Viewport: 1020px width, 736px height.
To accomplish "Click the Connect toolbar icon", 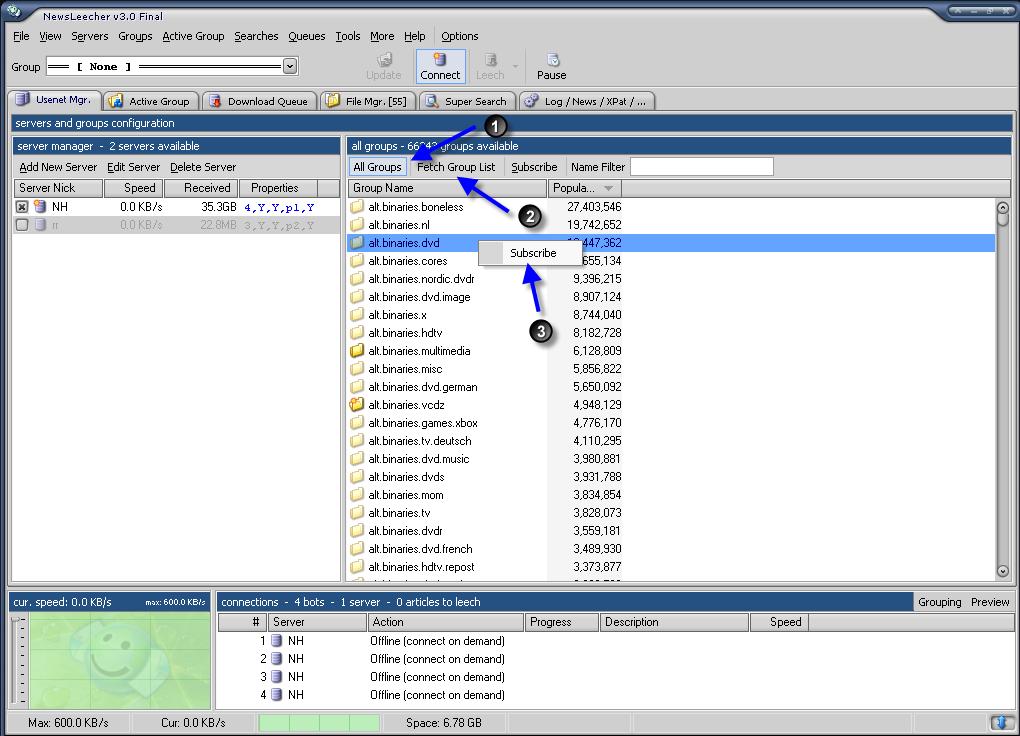I will coord(439,60).
